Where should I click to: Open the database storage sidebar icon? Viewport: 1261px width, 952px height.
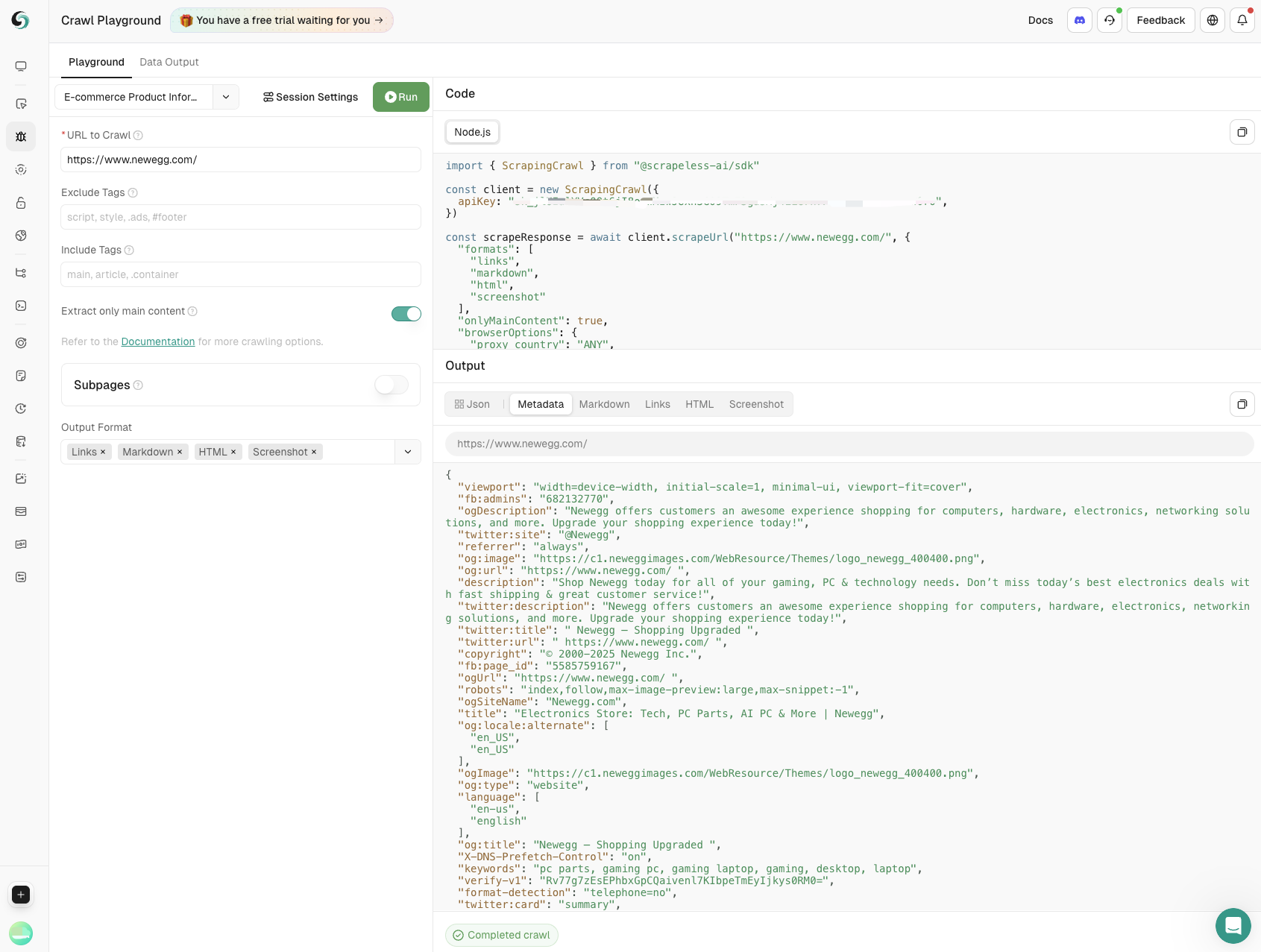[21, 441]
